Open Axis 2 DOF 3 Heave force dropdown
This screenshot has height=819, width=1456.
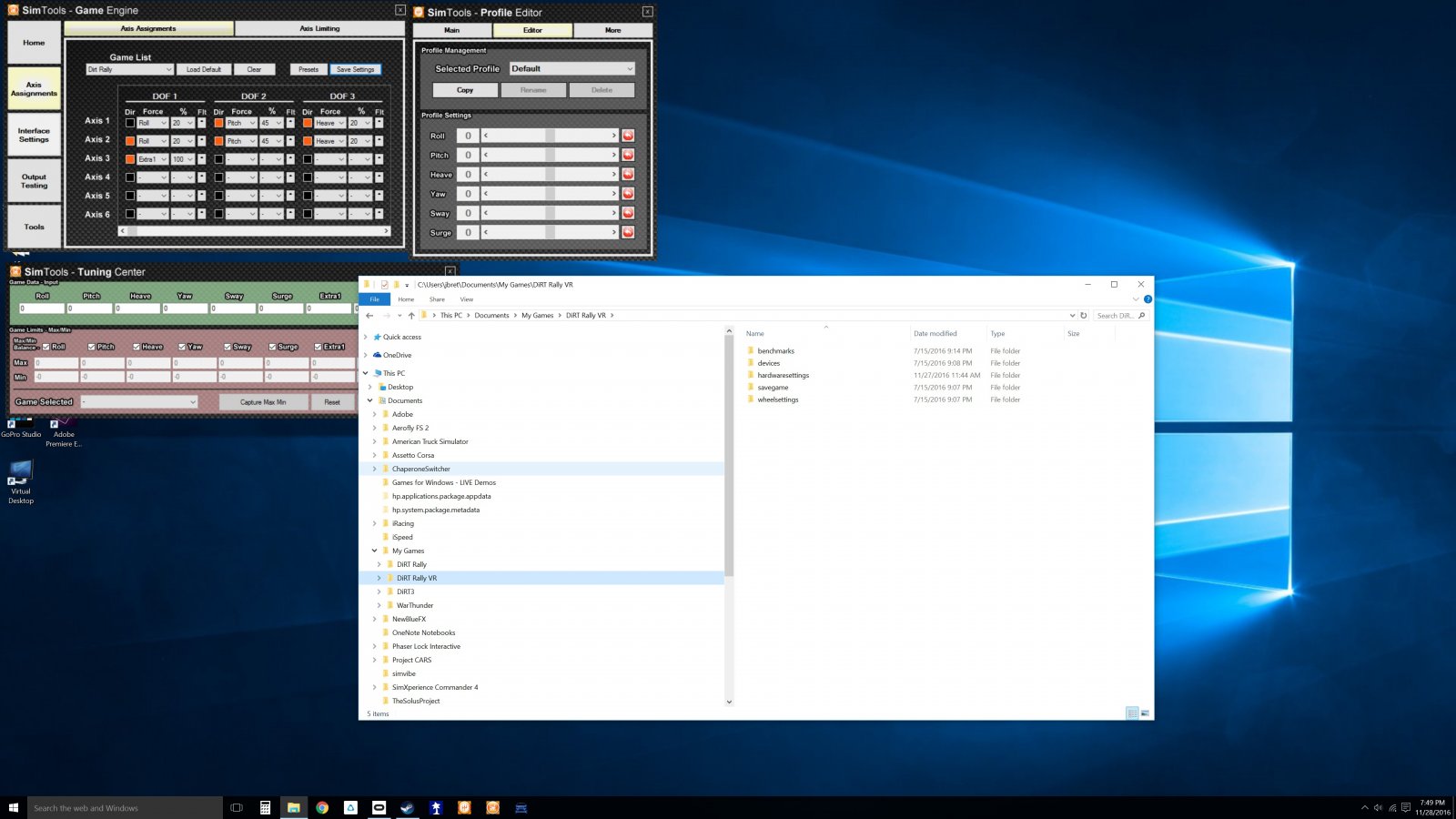329,141
